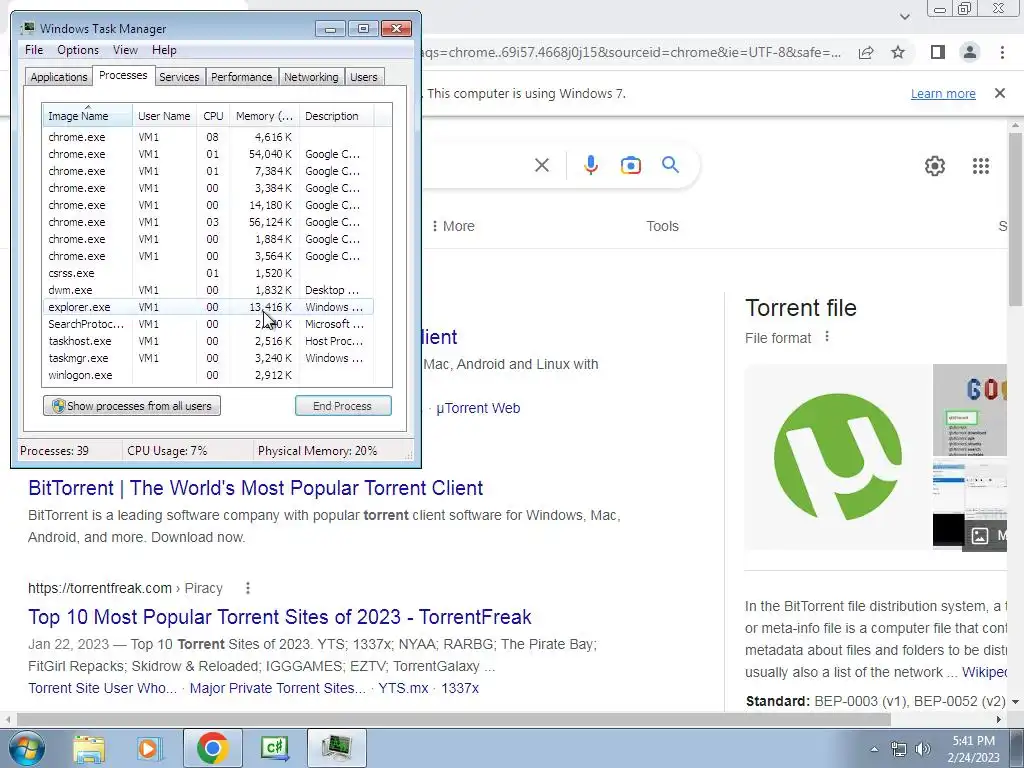Switch to the Networking tab
The width and height of the screenshot is (1024, 768).
tap(311, 77)
